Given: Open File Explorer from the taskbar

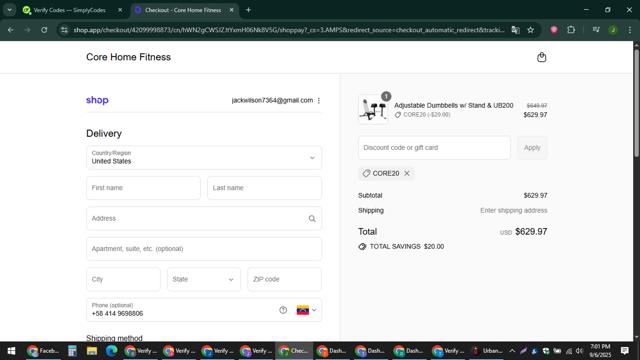Looking at the screenshot, I should [x=91, y=351].
